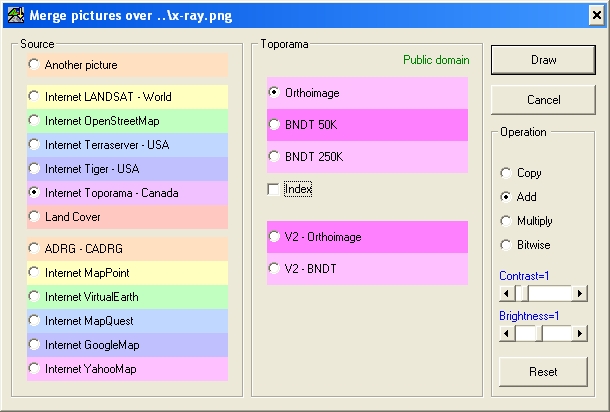
Task: Set operation to Bitwise
Action: click(x=525, y=245)
